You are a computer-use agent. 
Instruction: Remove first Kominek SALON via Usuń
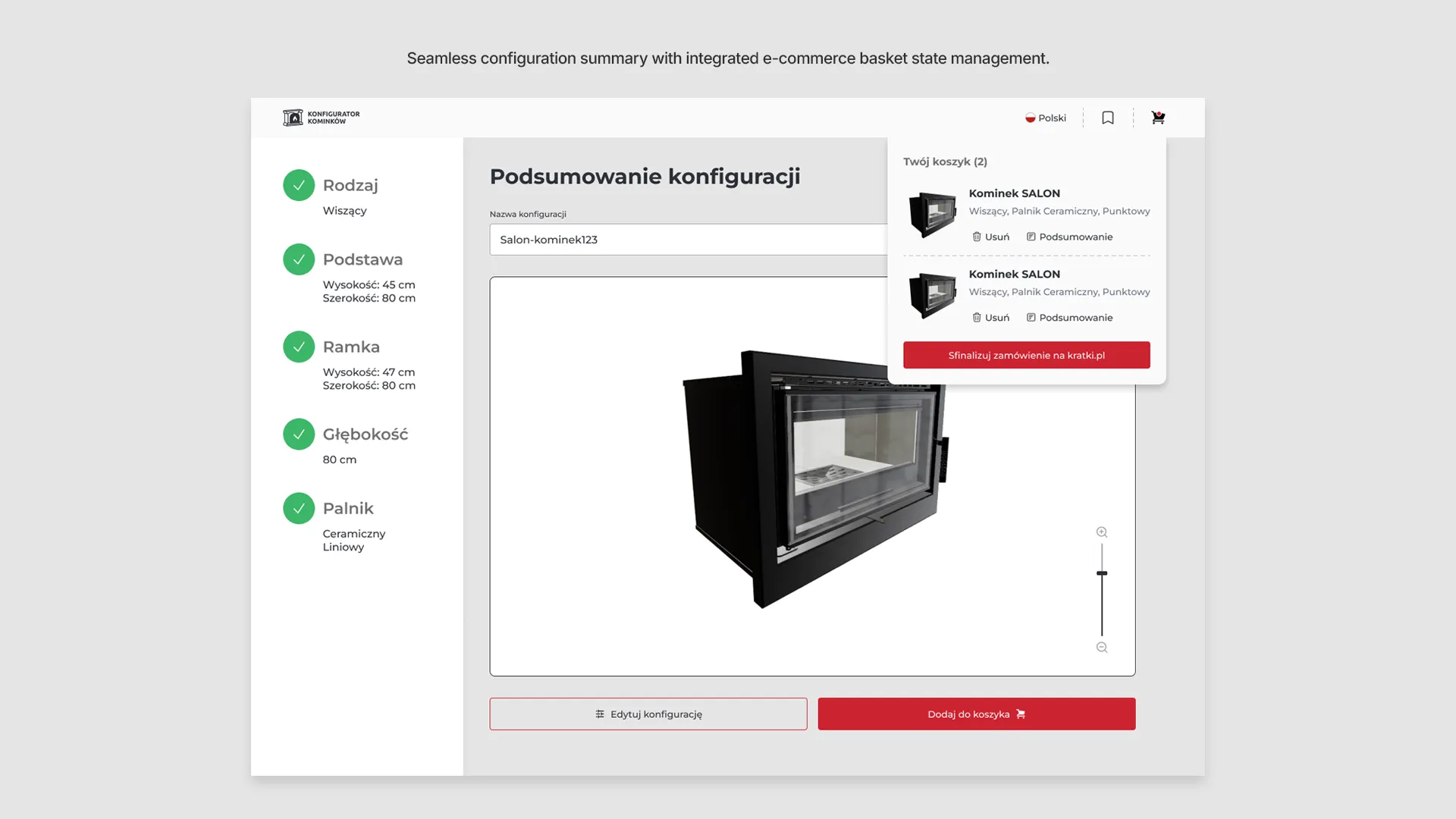(991, 237)
